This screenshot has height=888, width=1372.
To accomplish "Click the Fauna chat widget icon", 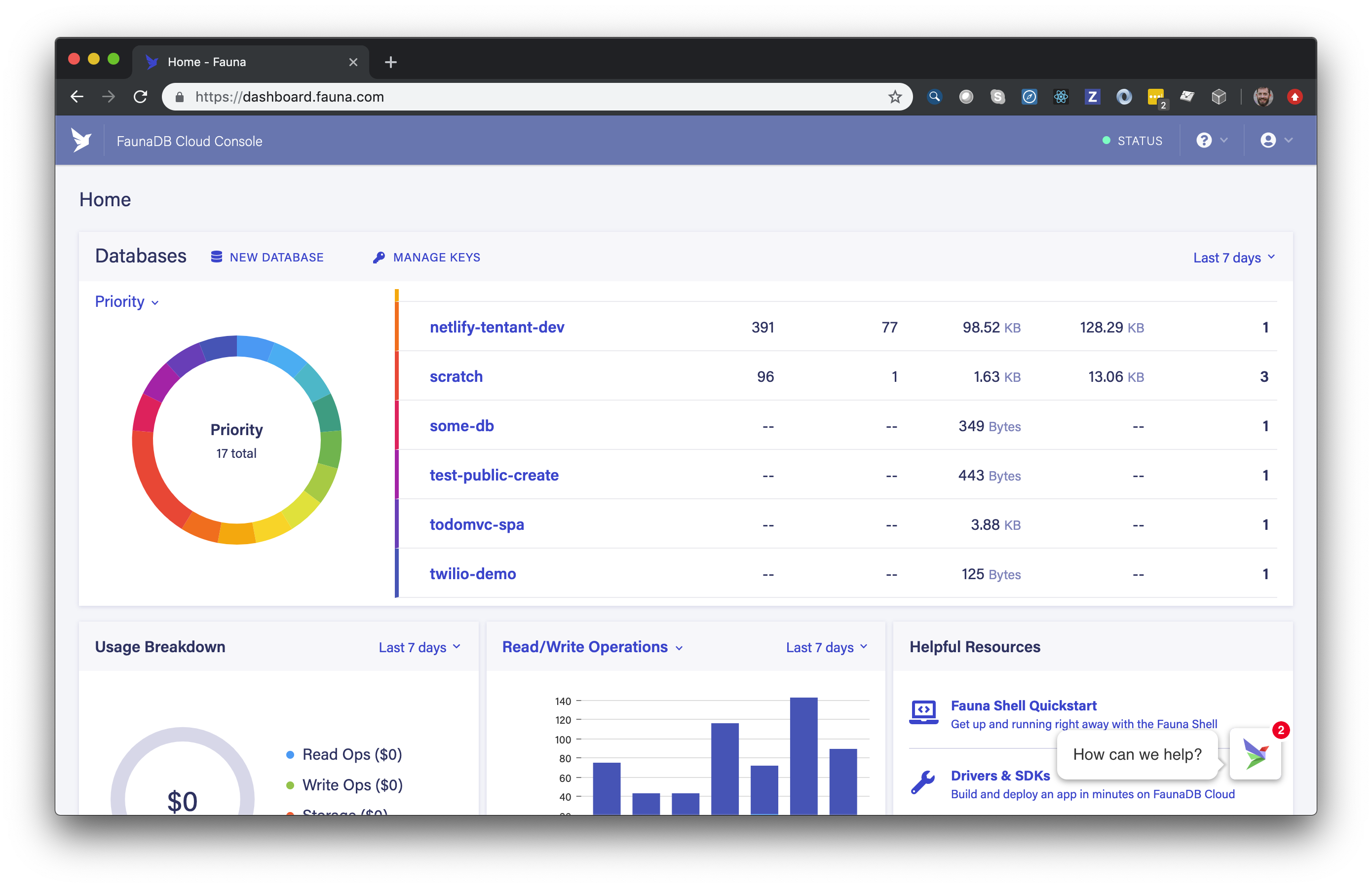I will pyautogui.click(x=1255, y=753).
